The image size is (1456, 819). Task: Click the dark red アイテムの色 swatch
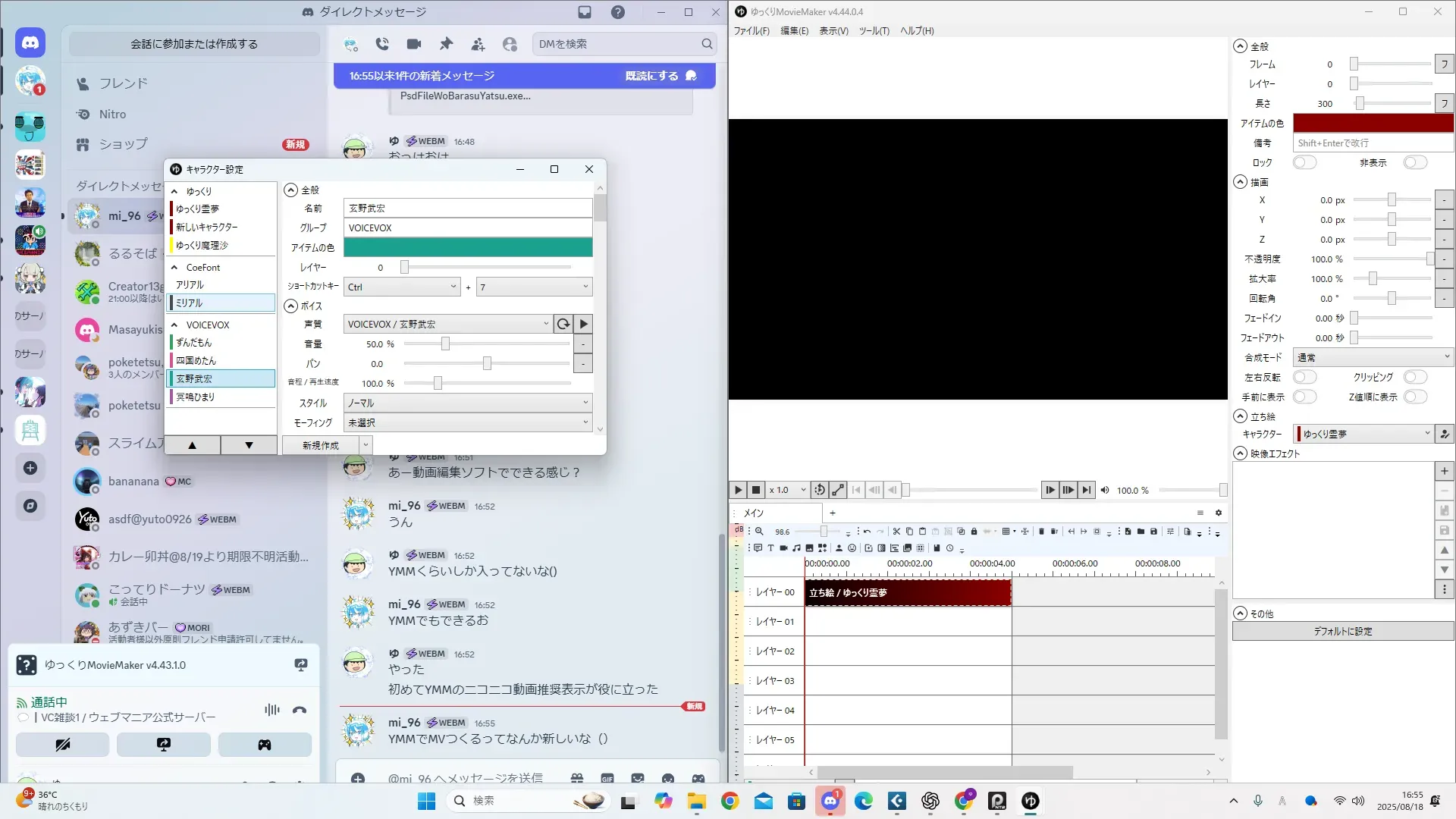[x=1373, y=123]
